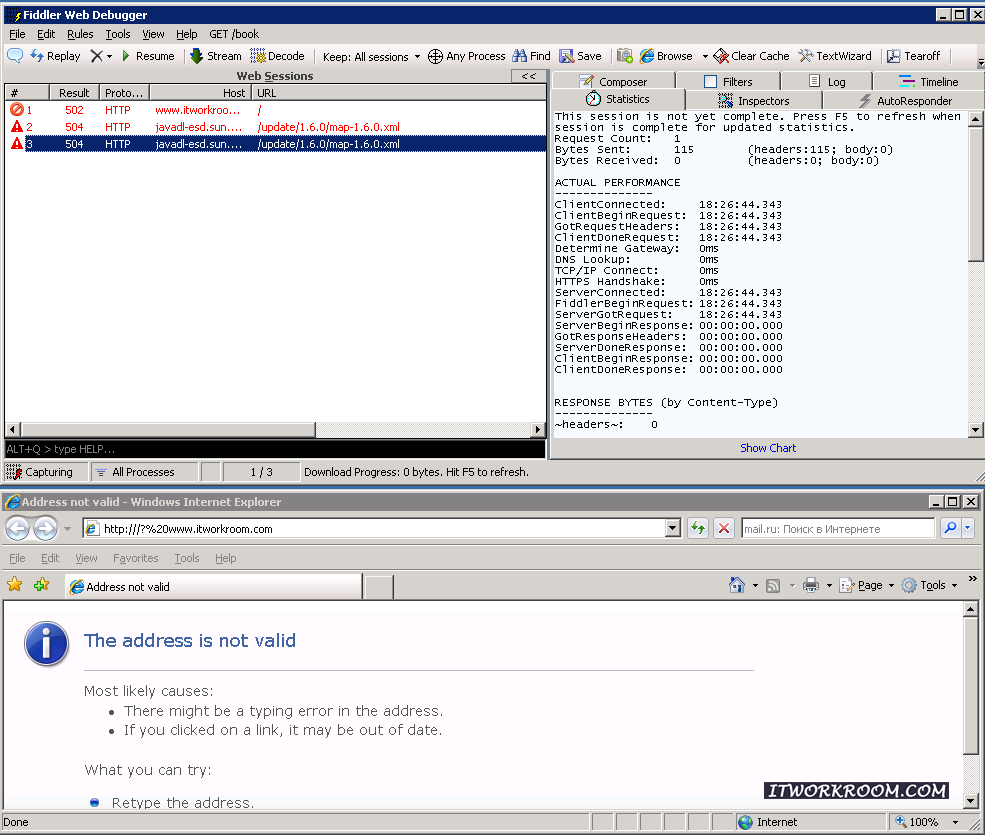Expand the address bar history dropdown
This screenshot has height=835, width=985.
tap(673, 529)
